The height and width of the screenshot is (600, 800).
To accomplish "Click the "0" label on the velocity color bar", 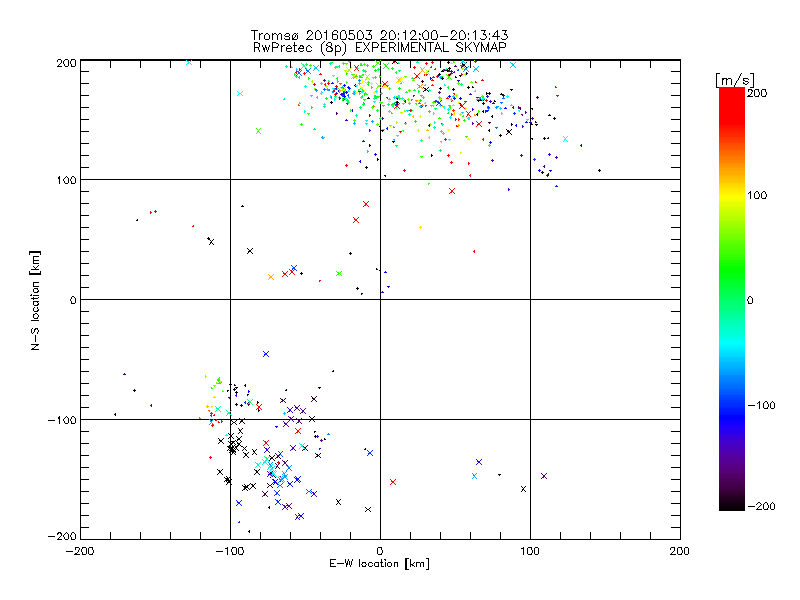I will 750,300.
